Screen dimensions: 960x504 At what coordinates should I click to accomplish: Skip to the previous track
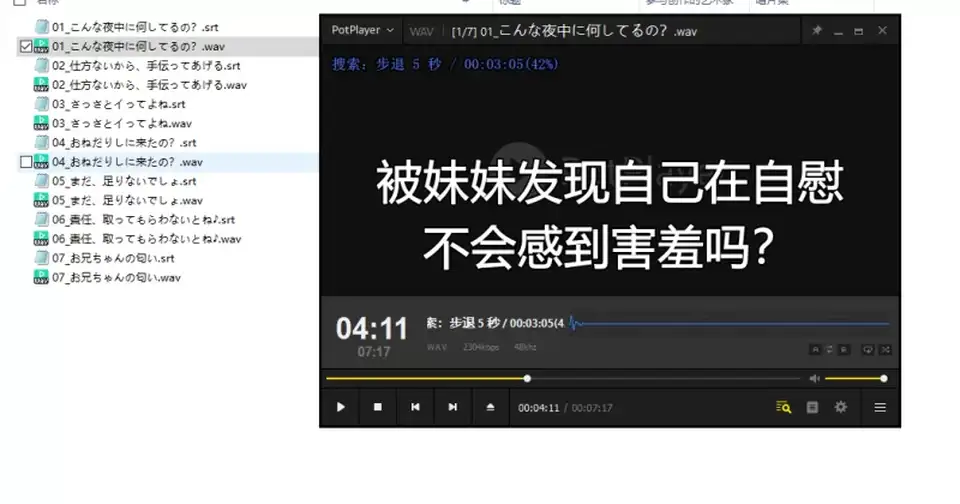click(415, 407)
